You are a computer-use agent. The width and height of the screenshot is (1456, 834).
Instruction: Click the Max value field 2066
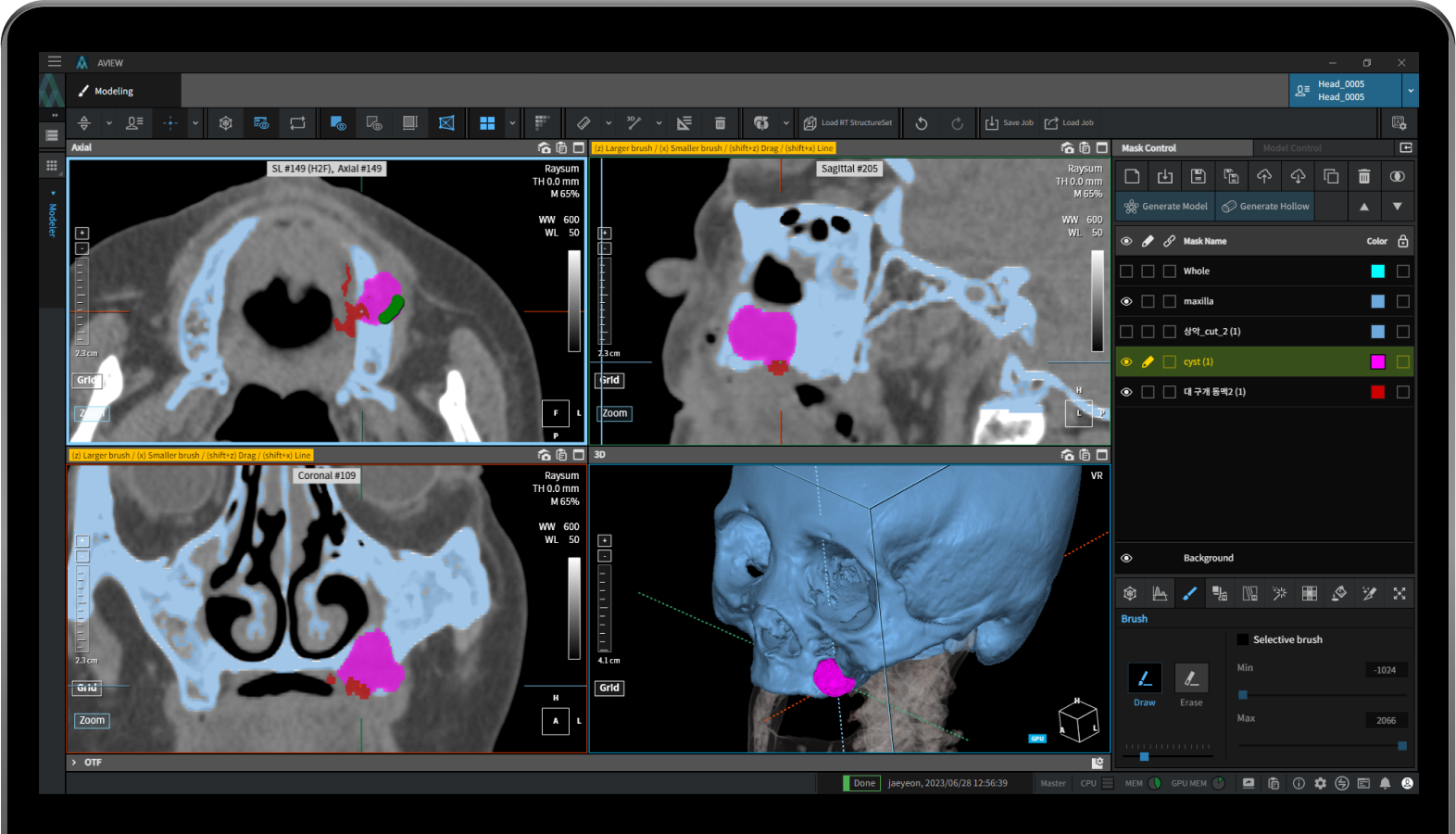[1386, 720]
